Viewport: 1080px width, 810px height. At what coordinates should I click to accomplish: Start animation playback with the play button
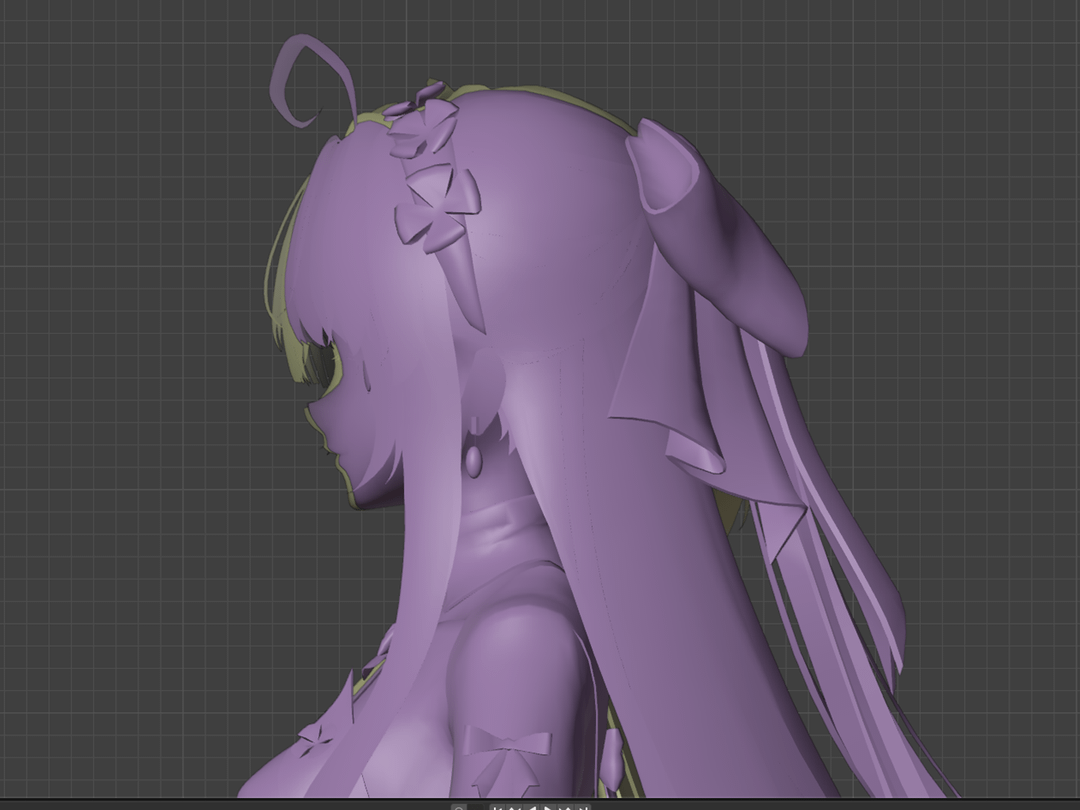coord(549,807)
